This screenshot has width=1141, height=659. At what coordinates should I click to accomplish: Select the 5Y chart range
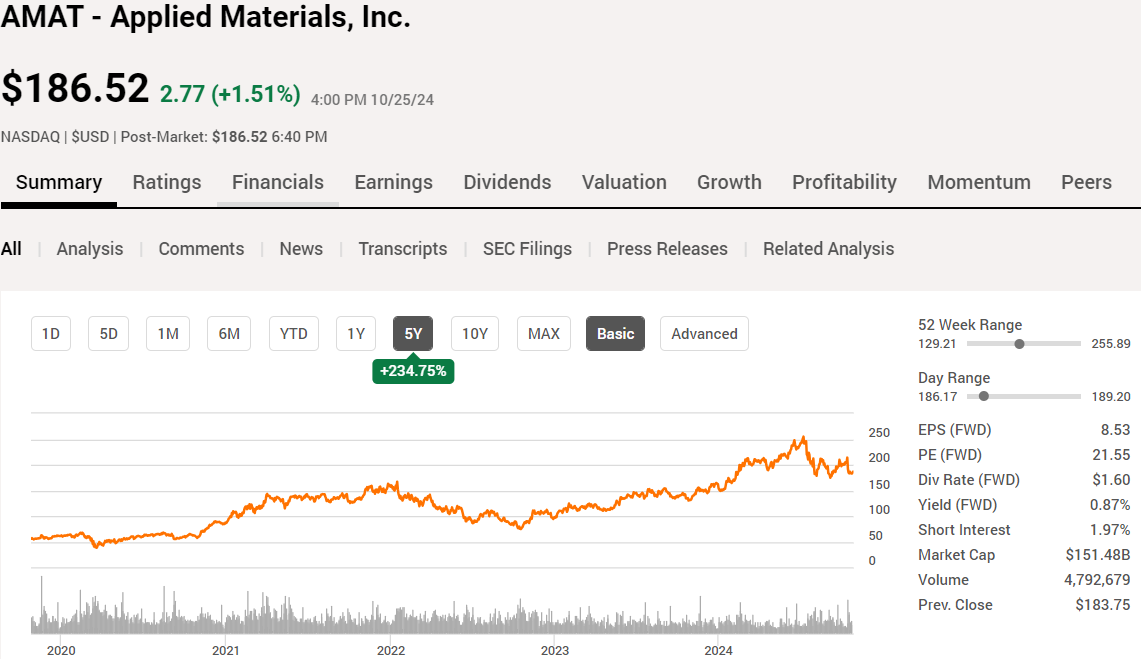coord(413,334)
